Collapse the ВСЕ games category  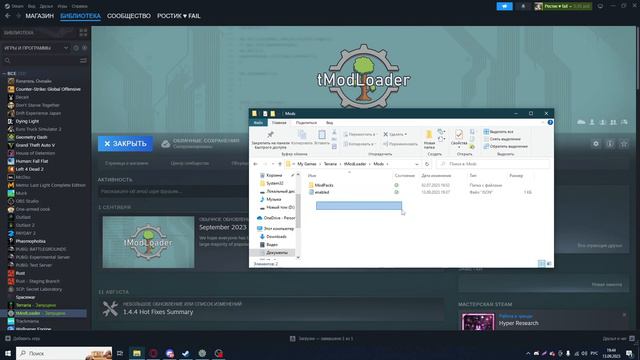click(x=4, y=73)
